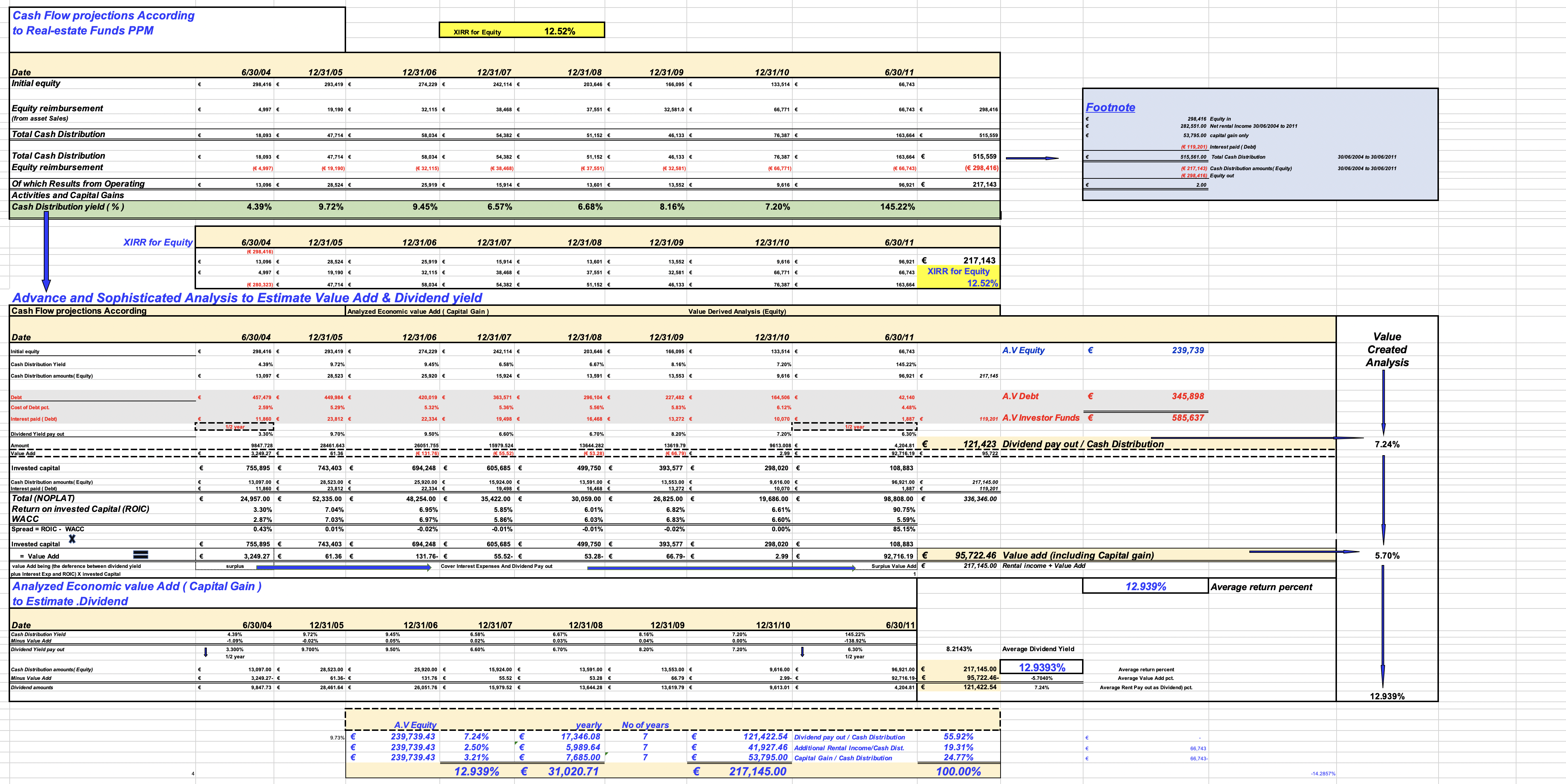Select the 'Value Derived Analysis (Equity)' header

pyautogui.click(x=737, y=311)
